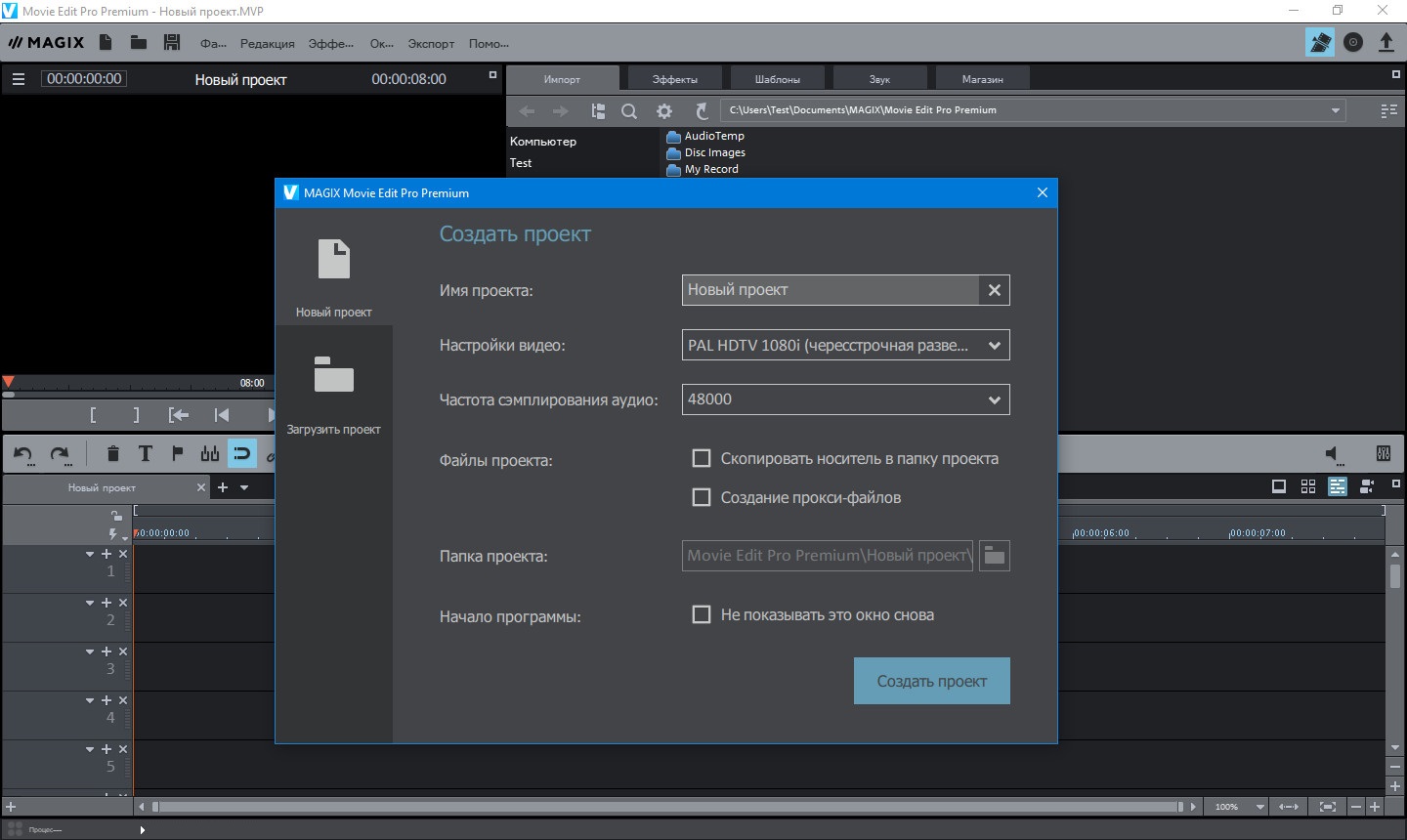The image size is (1407, 840).
Task: Go back in media browser navigation
Action: pos(527,111)
